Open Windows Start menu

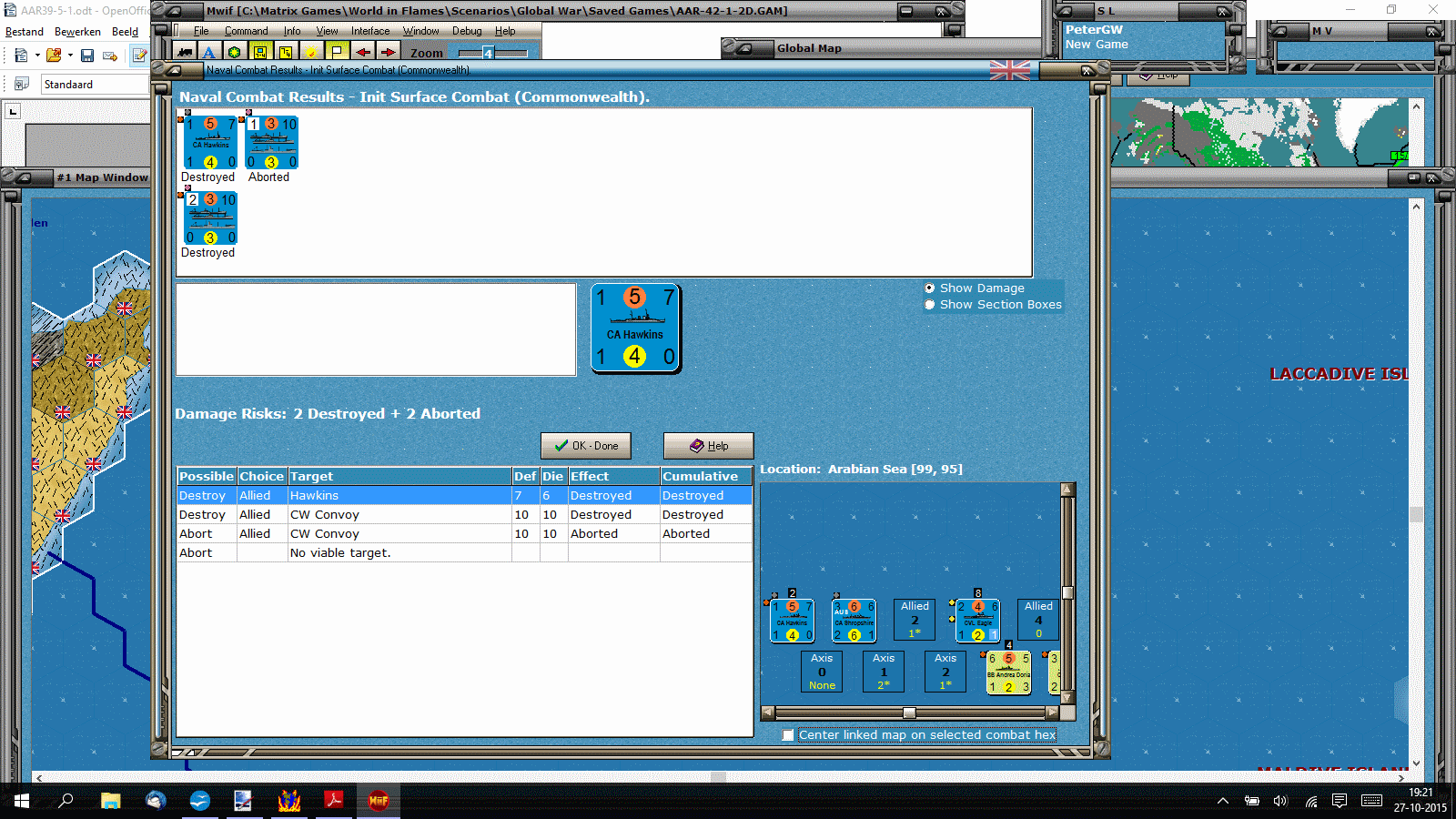click(x=22, y=801)
